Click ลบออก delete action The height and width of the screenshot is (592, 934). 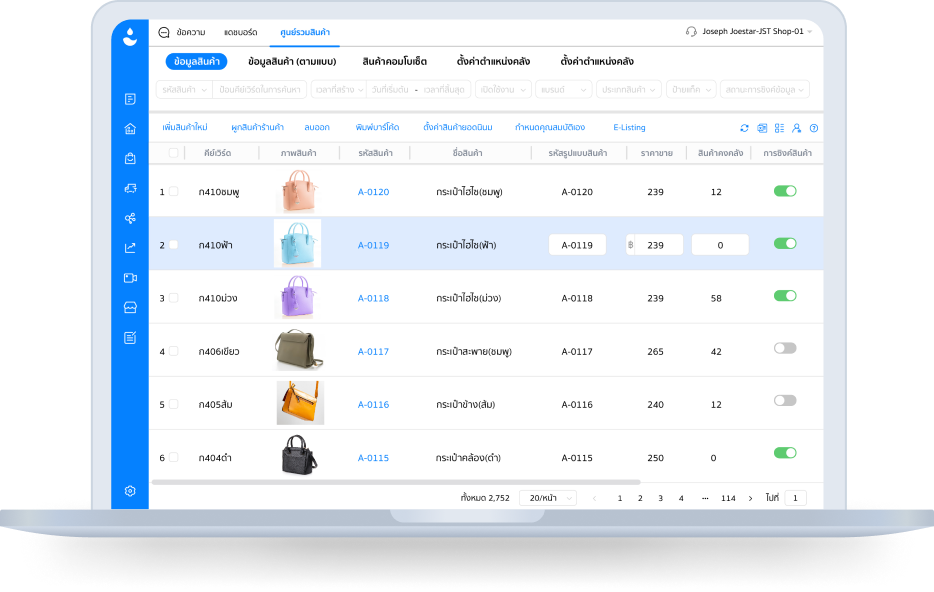coord(317,127)
